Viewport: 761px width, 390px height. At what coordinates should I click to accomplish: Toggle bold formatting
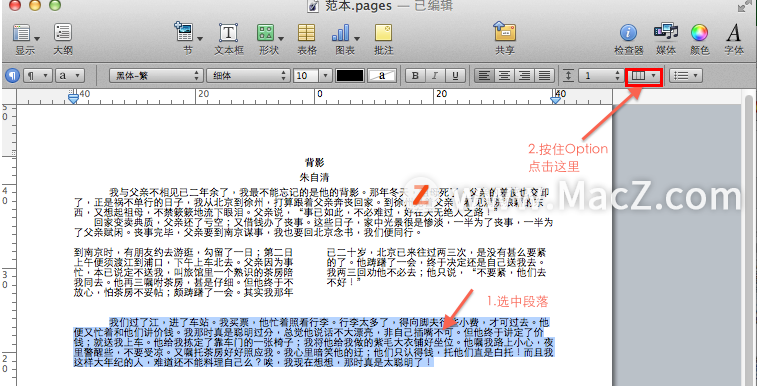click(415, 76)
